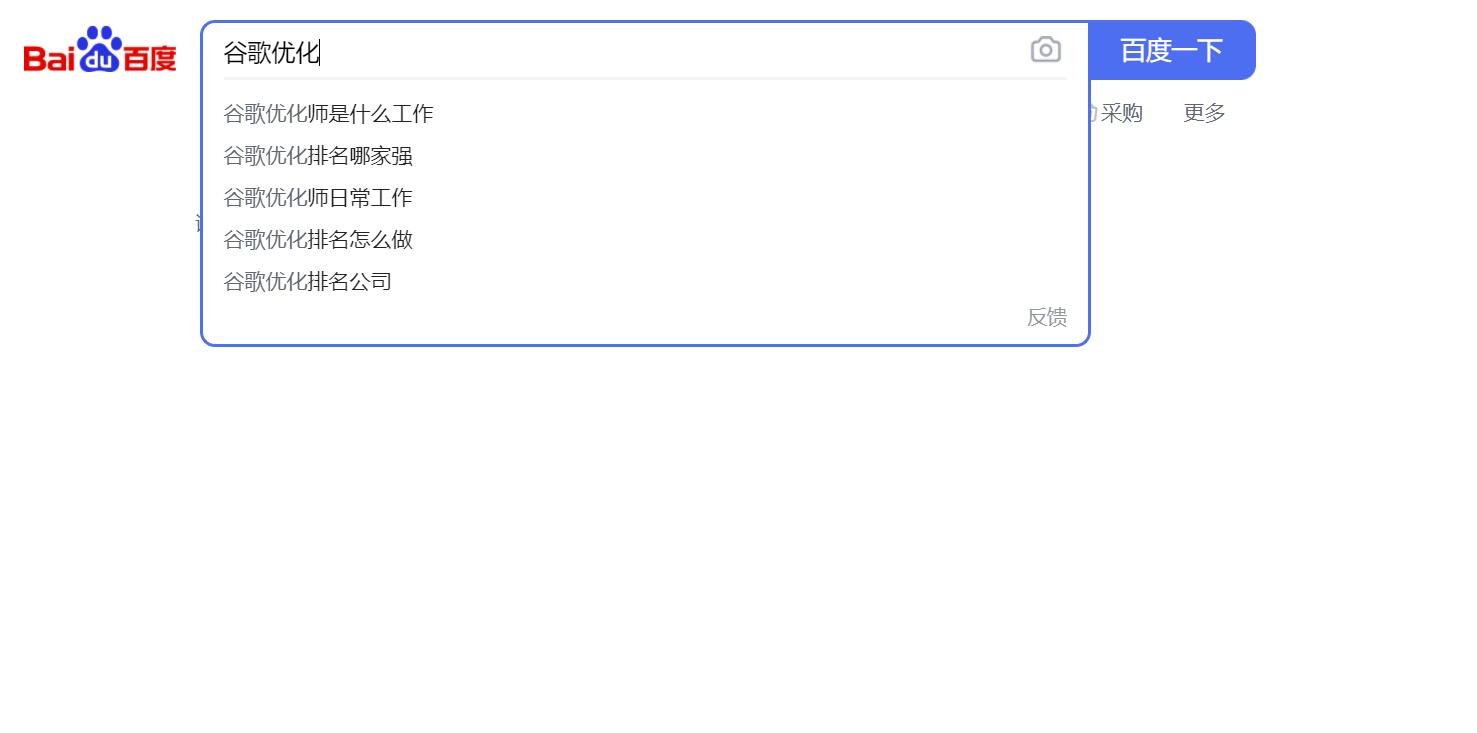Open the 更多 tab
This screenshot has width=1477, height=733.
click(x=1204, y=113)
